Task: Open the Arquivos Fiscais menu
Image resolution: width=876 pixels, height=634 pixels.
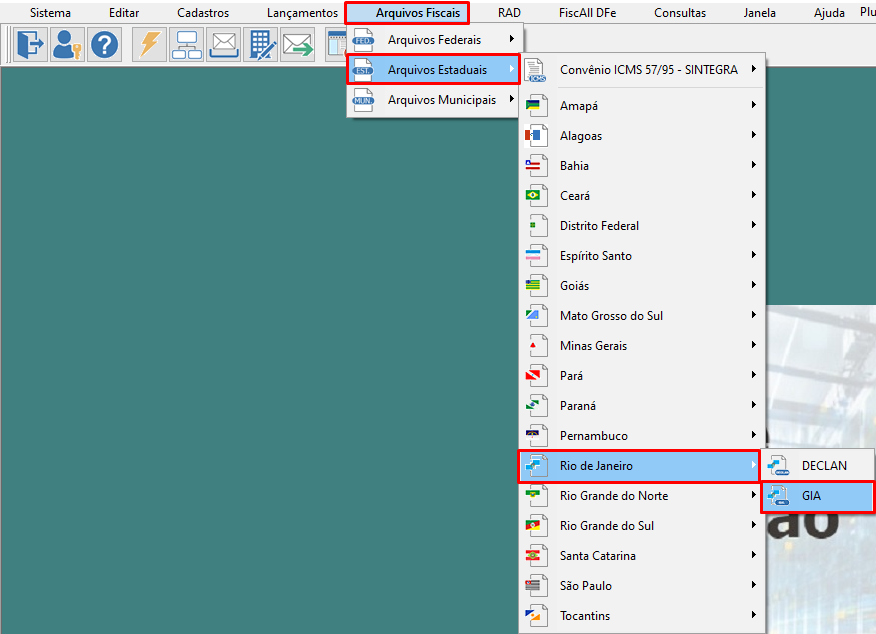Action: (418, 13)
